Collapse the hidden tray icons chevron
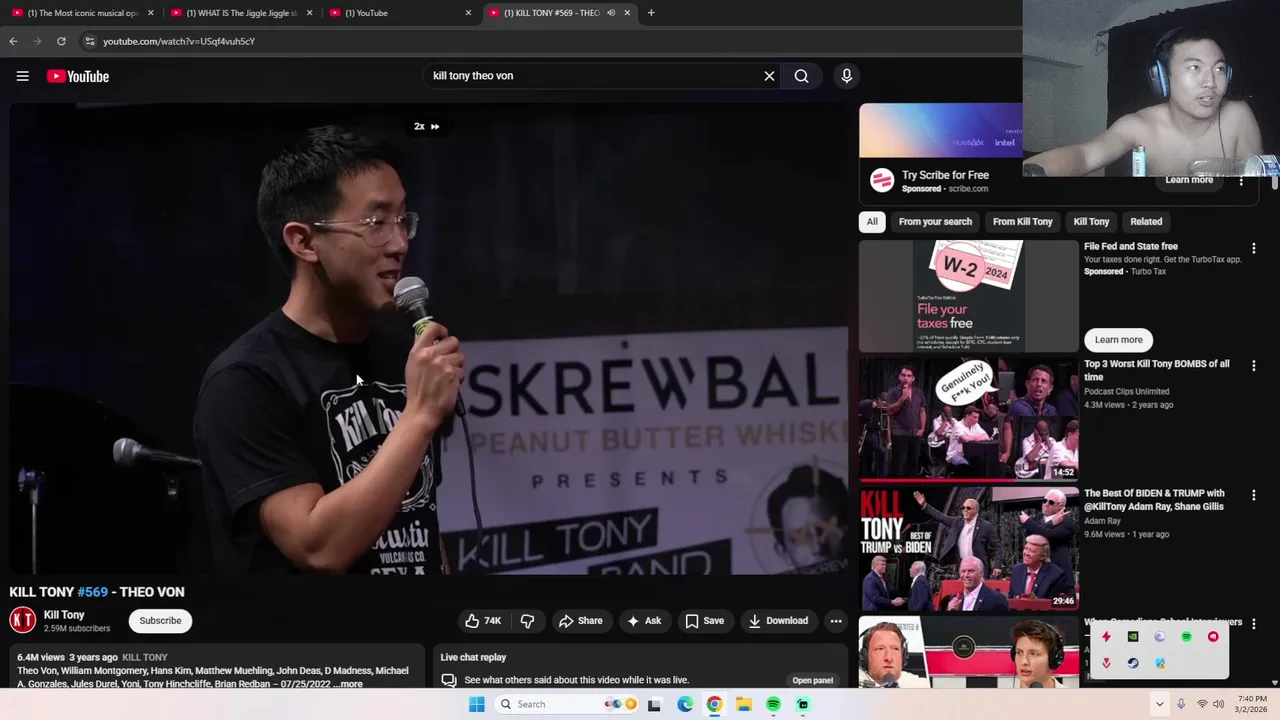The width and height of the screenshot is (1280, 720). pos(1159,704)
